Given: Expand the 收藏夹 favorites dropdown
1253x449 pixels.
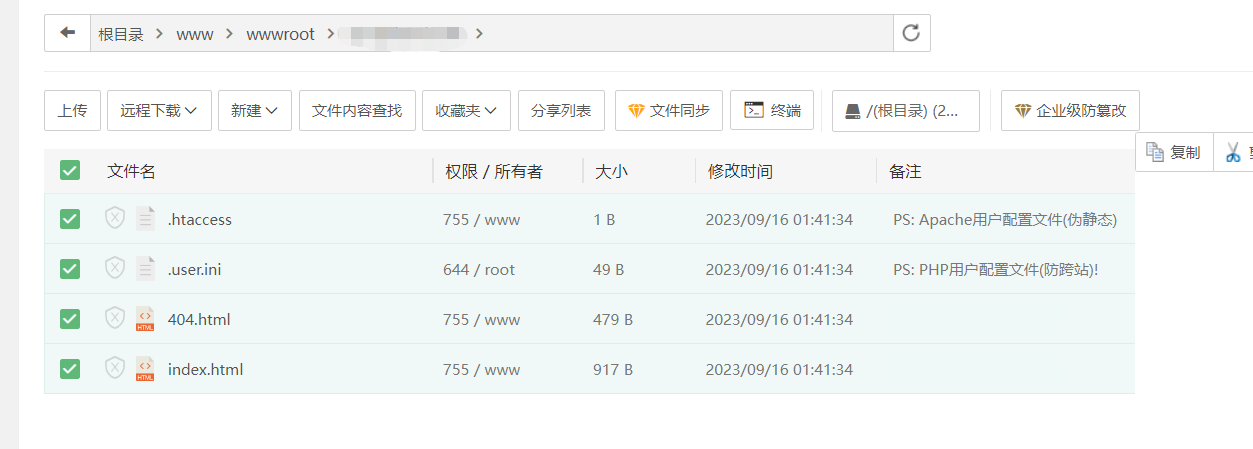Looking at the screenshot, I should coord(466,111).
